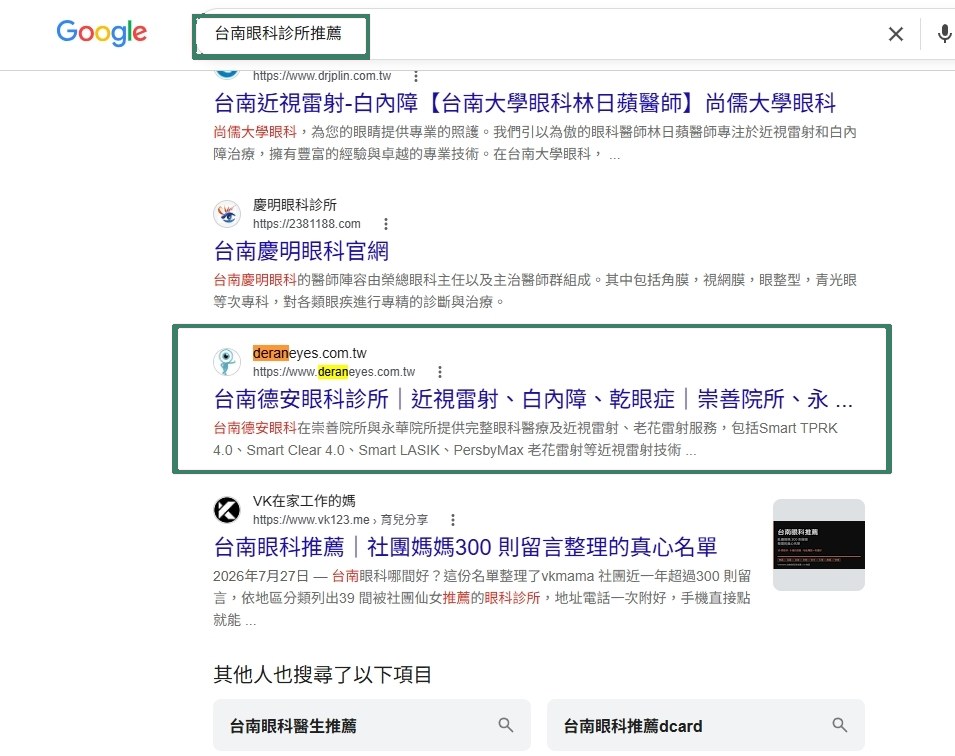This screenshot has height=756, width=955.
Task: Click the Google logo
Action: pos(102,32)
